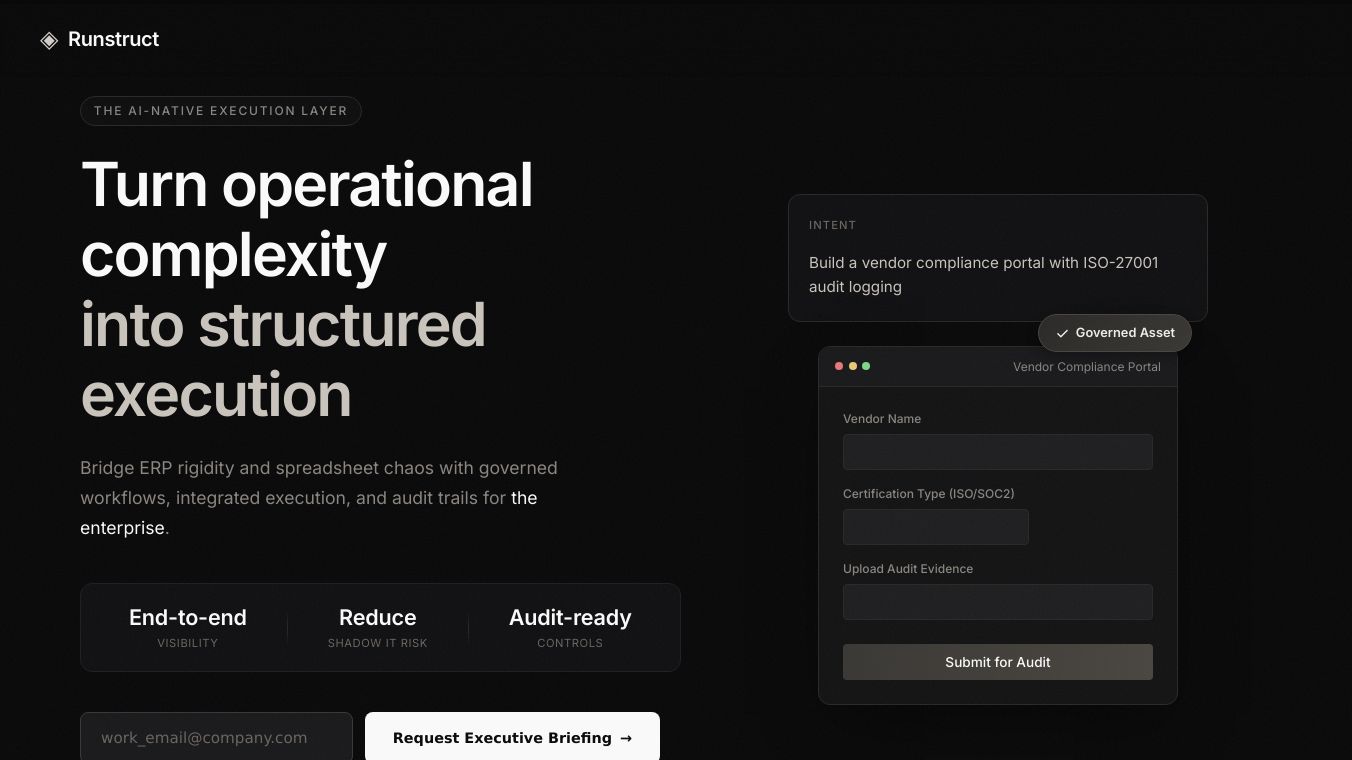The width and height of the screenshot is (1352, 760).
Task: Focus the work email input field
Action: (x=216, y=738)
